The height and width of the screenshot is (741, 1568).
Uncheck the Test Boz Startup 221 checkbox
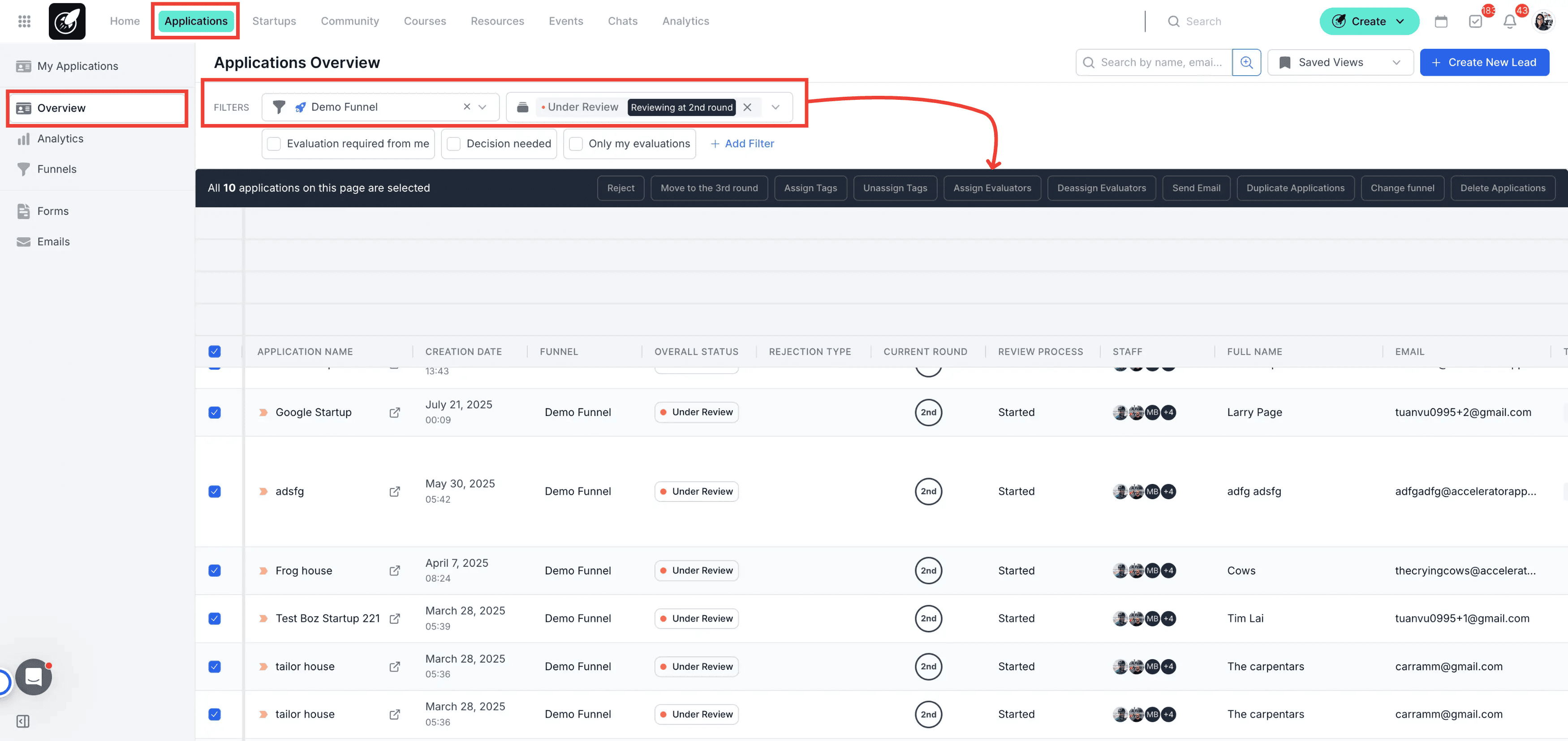coord(214,619)
